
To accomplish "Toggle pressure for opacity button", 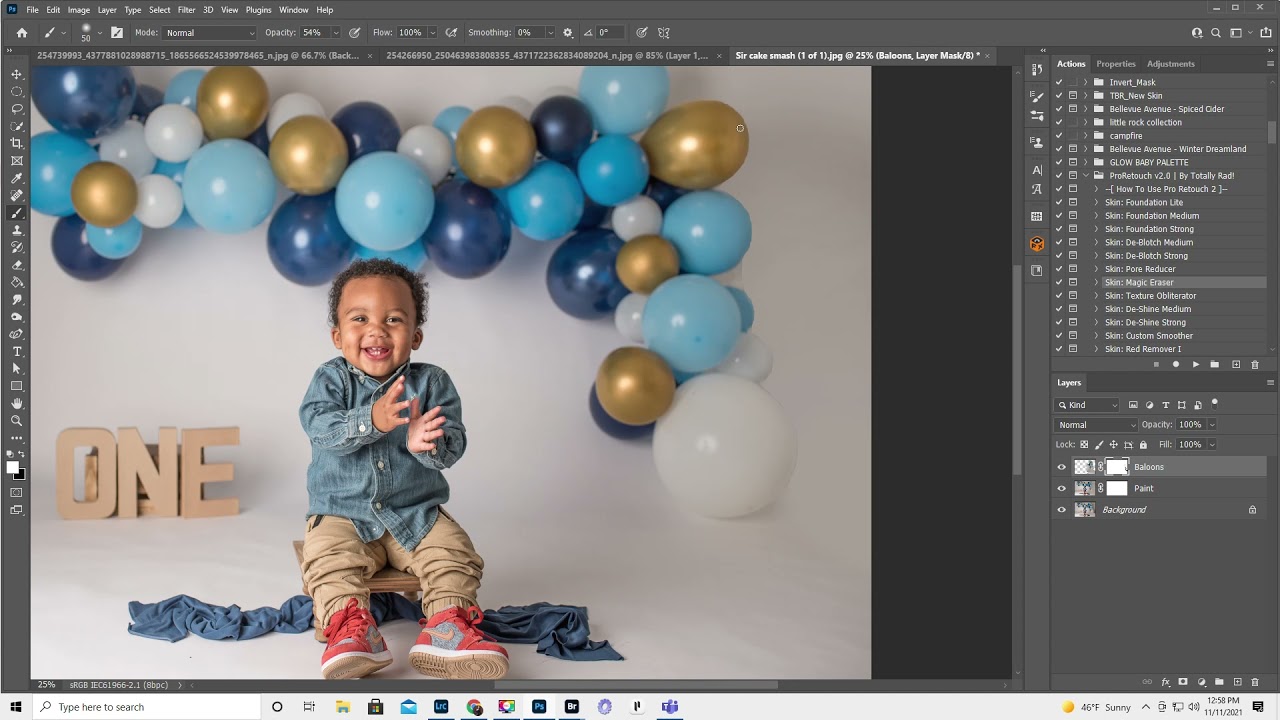I will (x=355, y=33).
